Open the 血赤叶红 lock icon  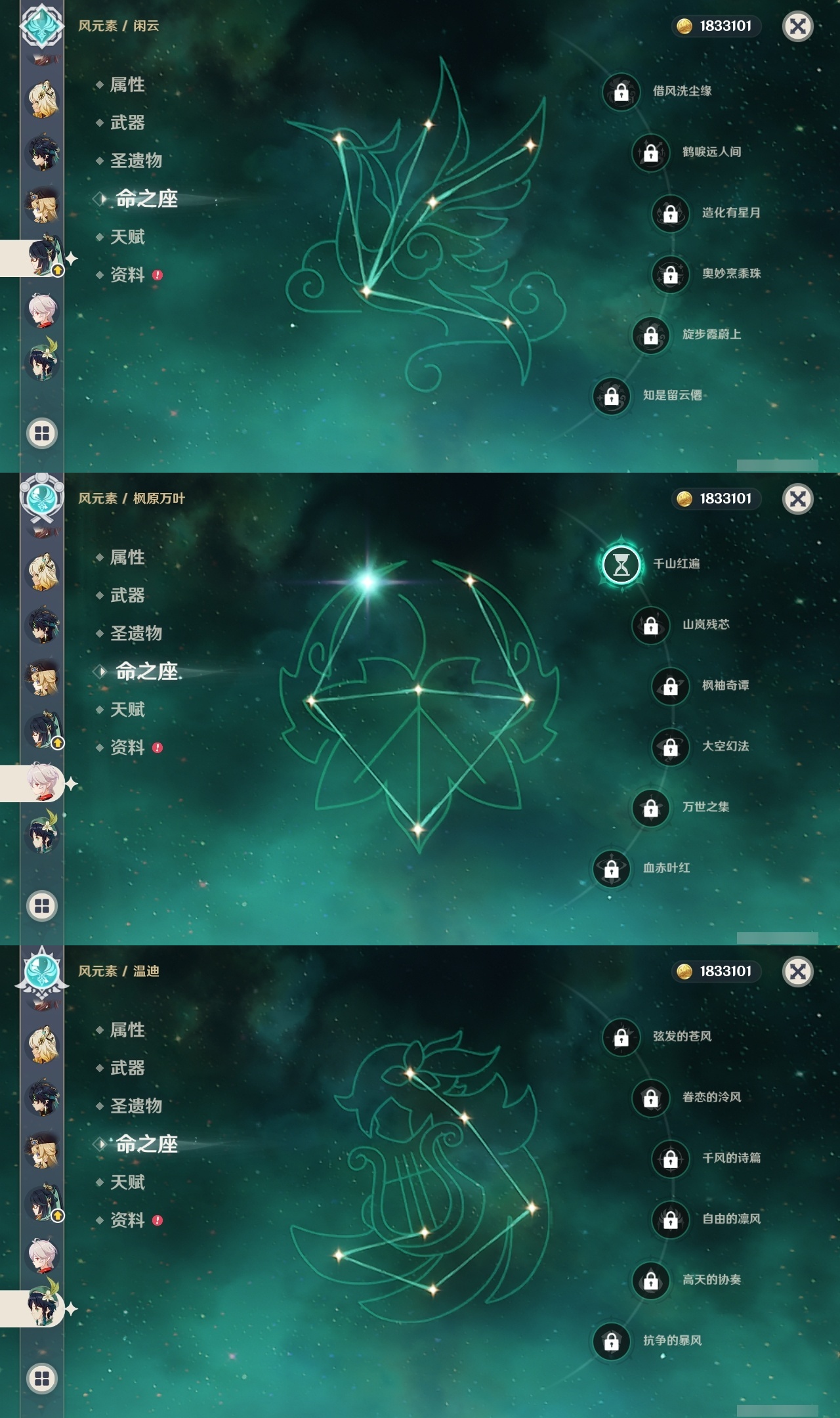tap(611, 869)
